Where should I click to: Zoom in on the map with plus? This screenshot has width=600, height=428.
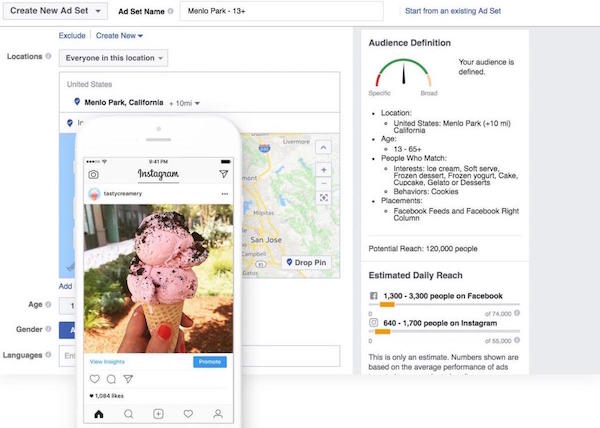[x=324, y=170]
